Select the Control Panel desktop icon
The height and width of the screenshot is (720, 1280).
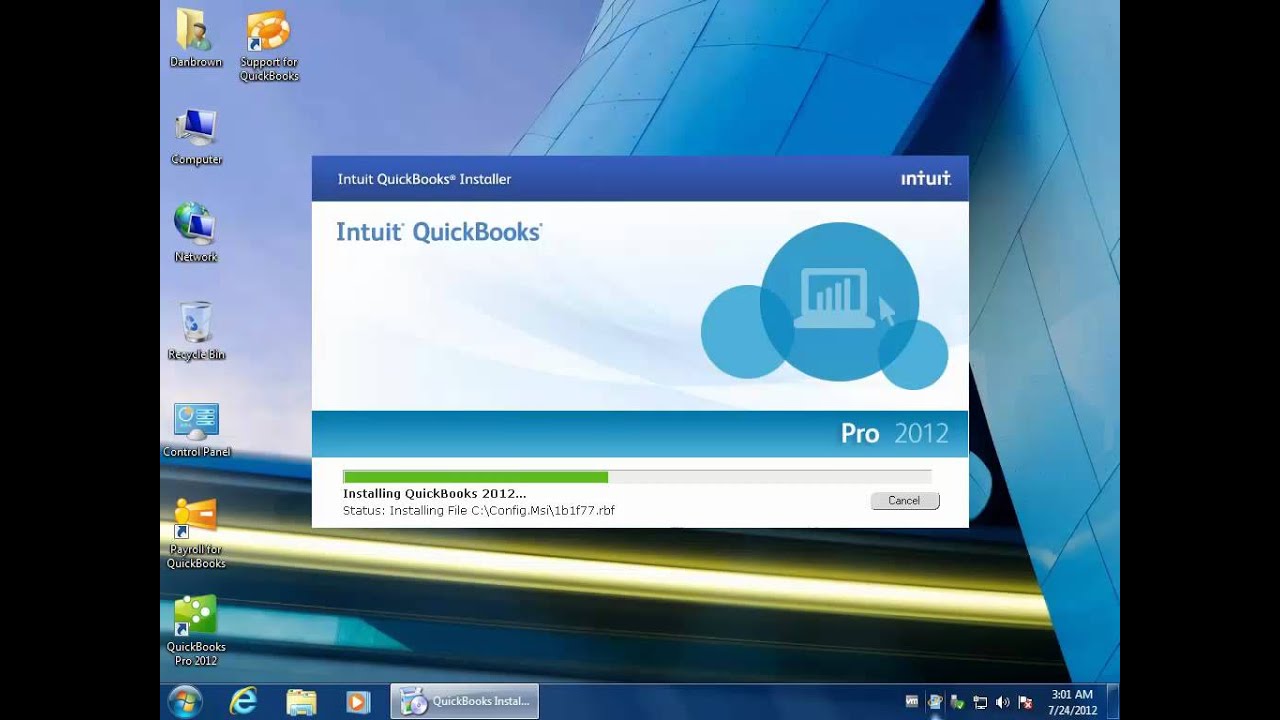196,430
